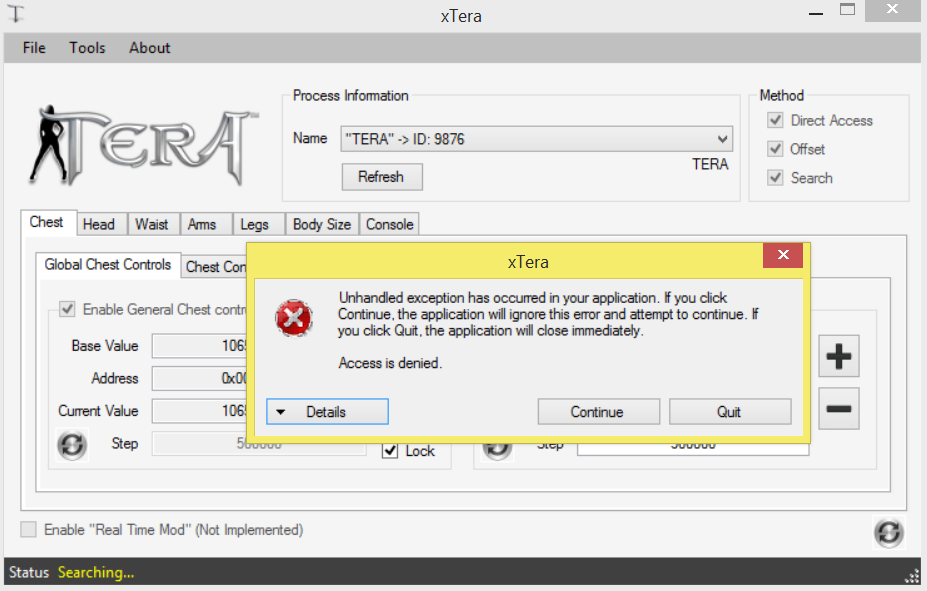Toggle the Lock checkbox
This screenshot has width=927, height=591.
pyautogui.click(x=391, y=451)
